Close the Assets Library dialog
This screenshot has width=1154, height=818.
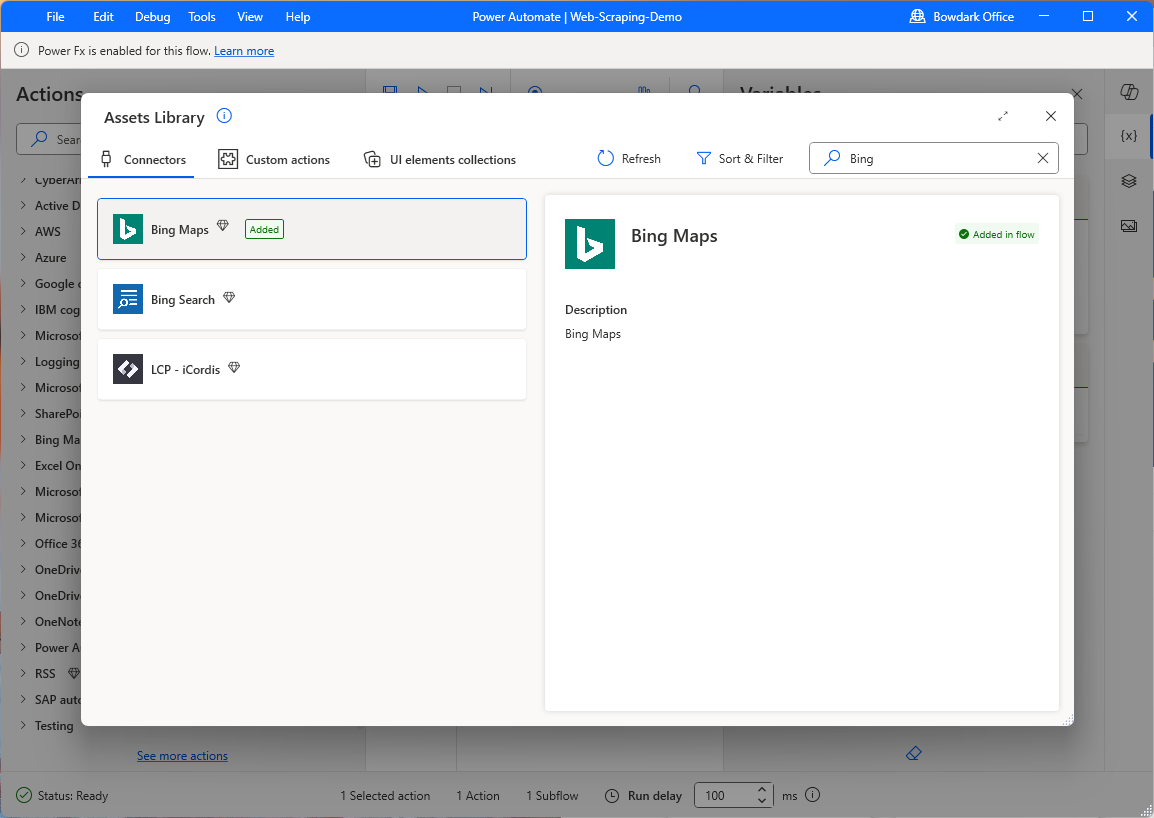[x=1051, y=116]
